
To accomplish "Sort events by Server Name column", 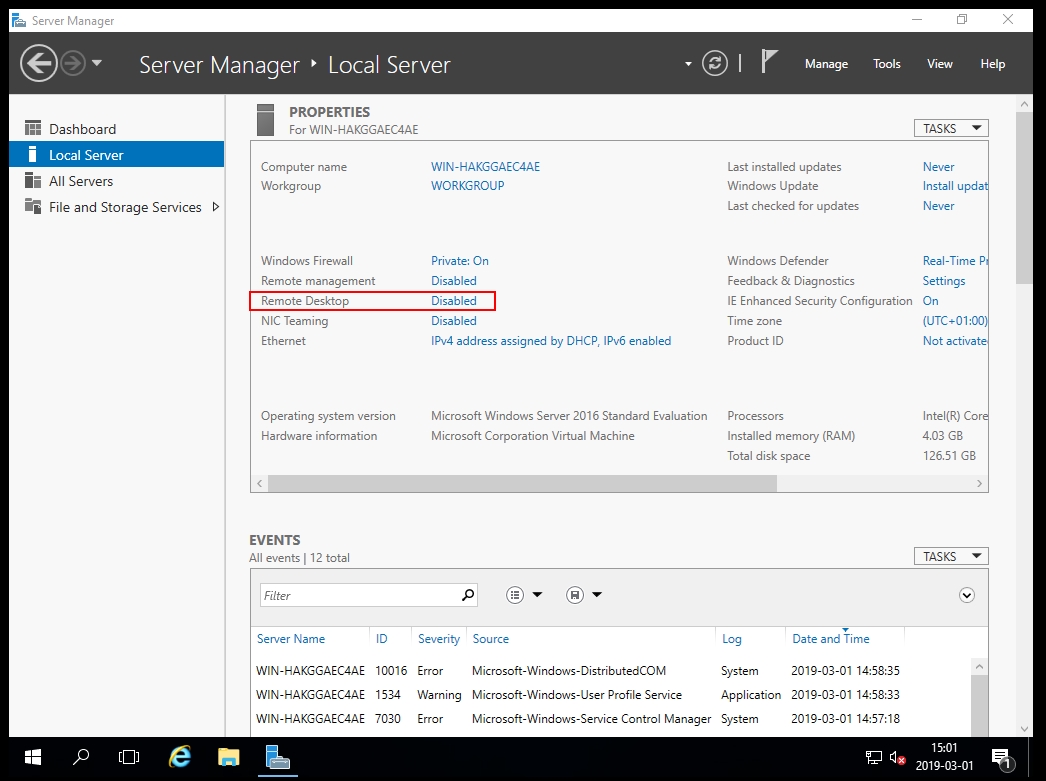I will click(x=291, y=639).
